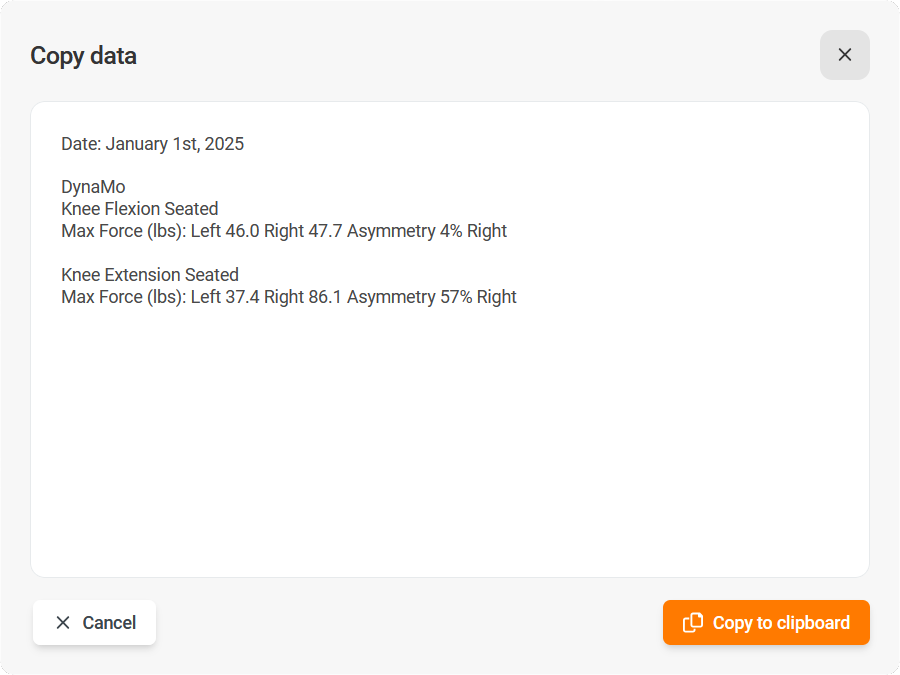
Task: Select the Copy to clipboard label text
Action: pos(782,622)
